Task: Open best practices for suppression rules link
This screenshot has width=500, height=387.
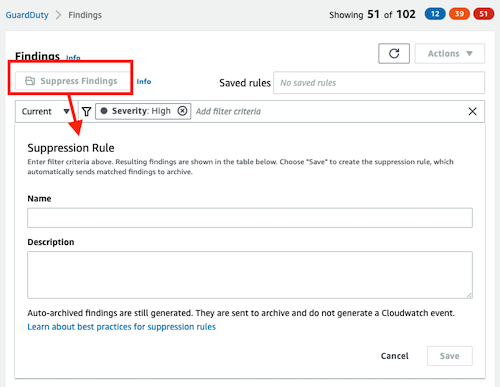Action: click(x=121, y=327)
